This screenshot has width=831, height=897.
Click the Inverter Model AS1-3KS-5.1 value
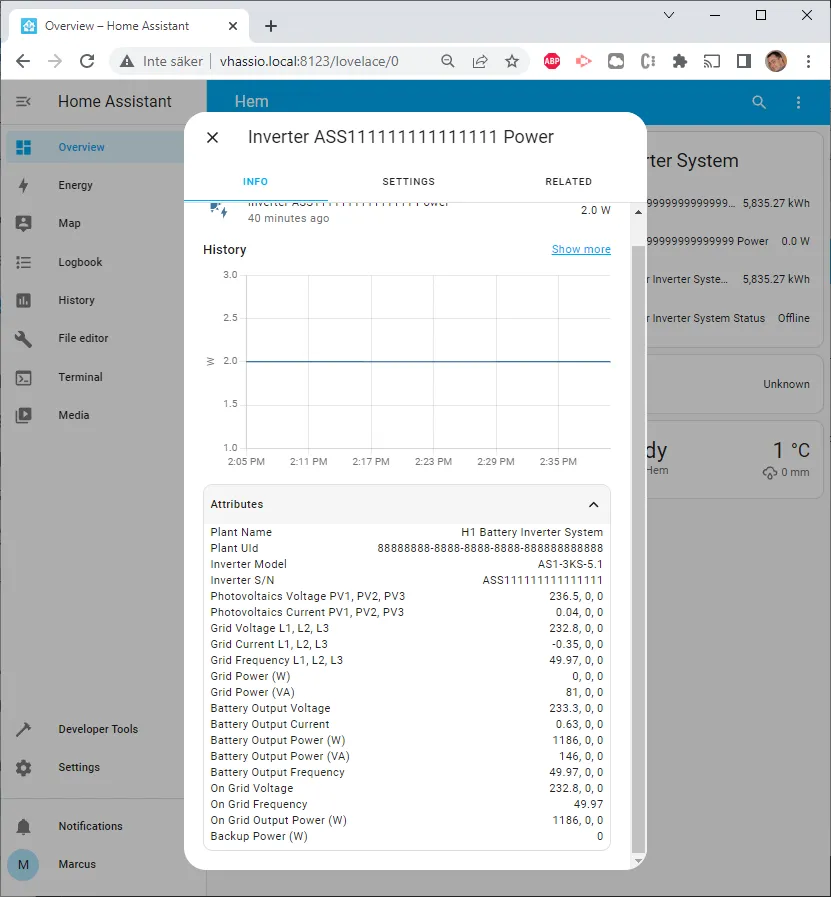[570, 564]
